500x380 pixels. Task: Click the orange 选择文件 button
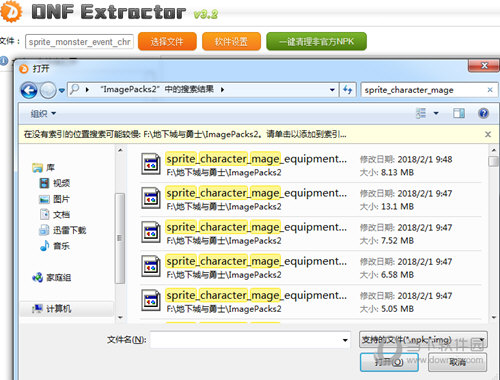pyautogui.click(x=167, y=41)
